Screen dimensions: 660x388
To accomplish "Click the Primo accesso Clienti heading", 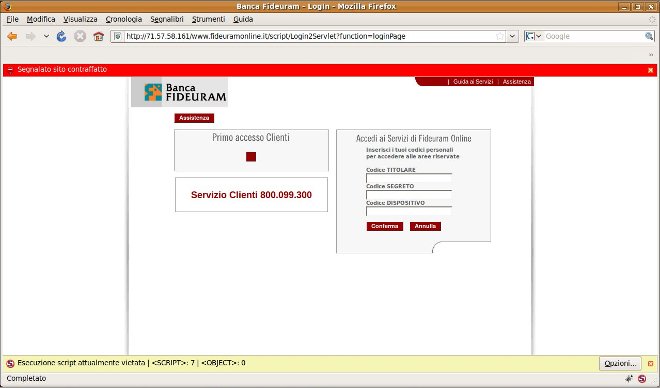I will [x=251, y=138].
